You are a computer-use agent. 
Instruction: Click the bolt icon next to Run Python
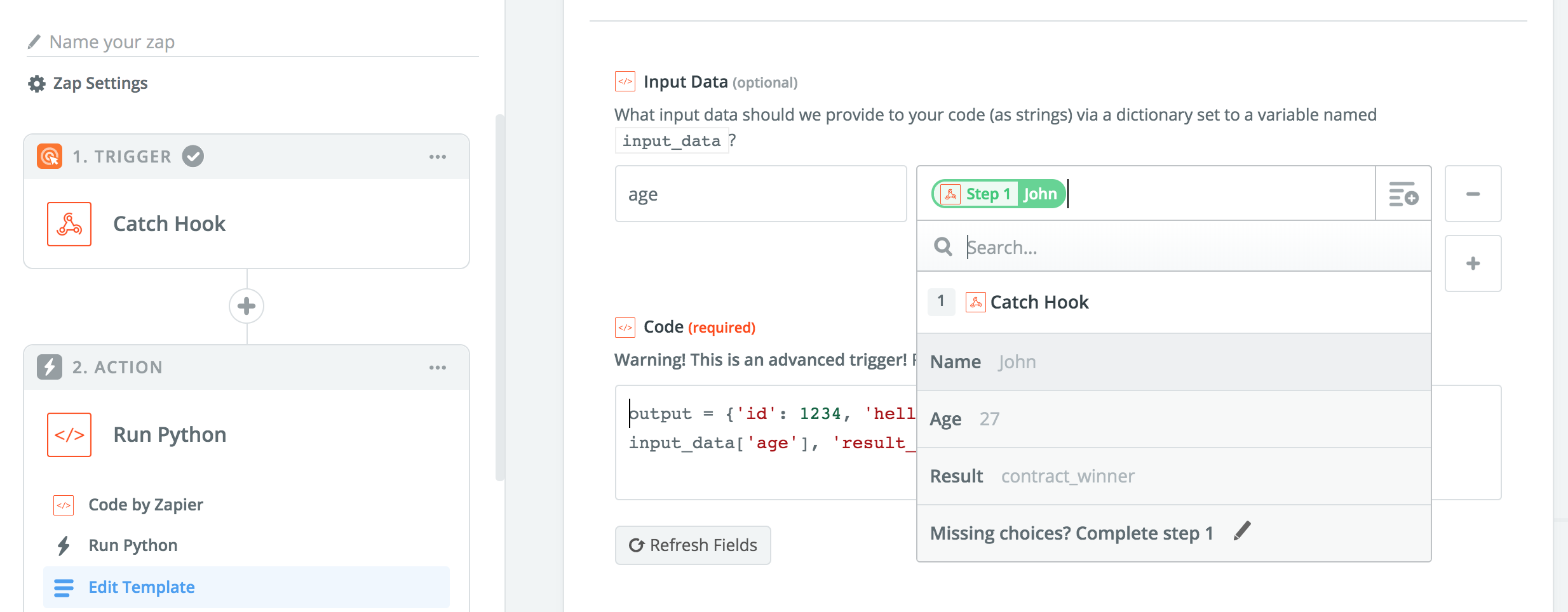[64, 545]
